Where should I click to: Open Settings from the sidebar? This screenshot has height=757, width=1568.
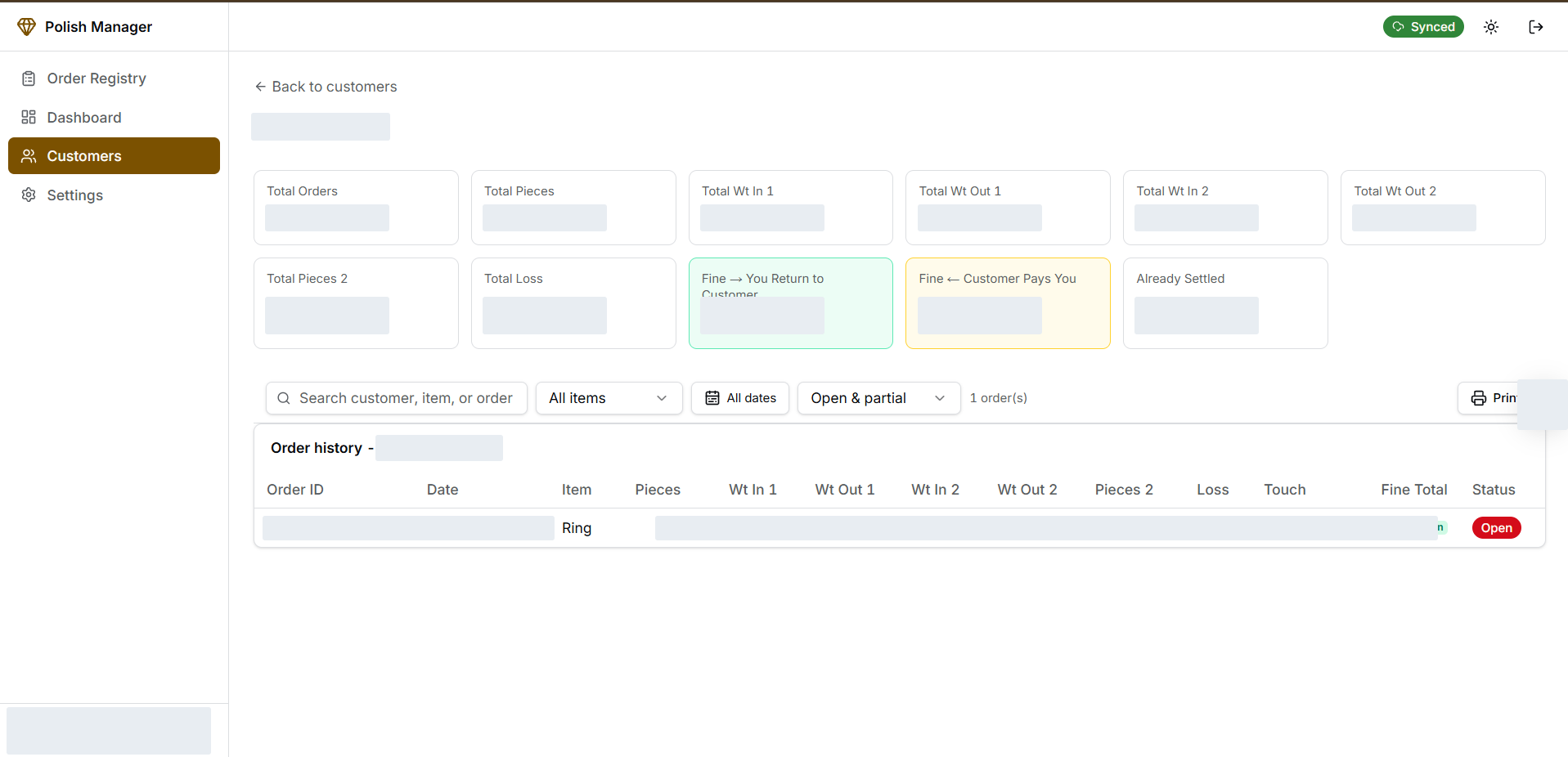tap(114, 195)
